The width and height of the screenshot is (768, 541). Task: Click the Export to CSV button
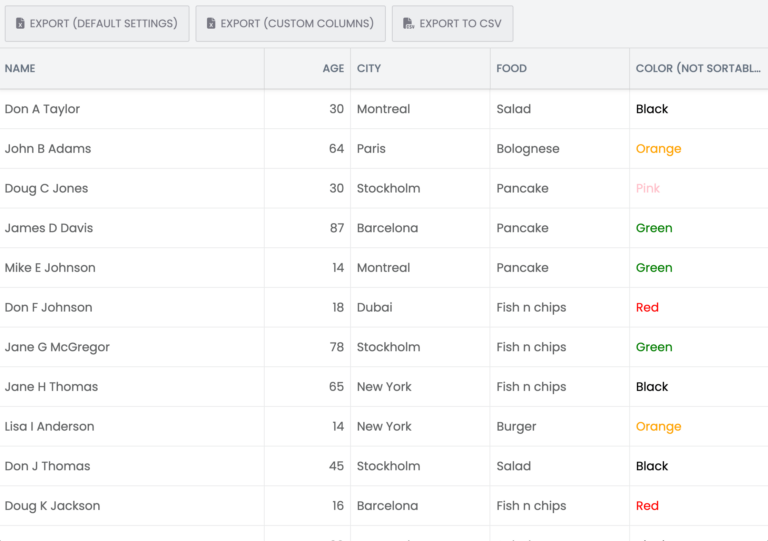point(453,24)
